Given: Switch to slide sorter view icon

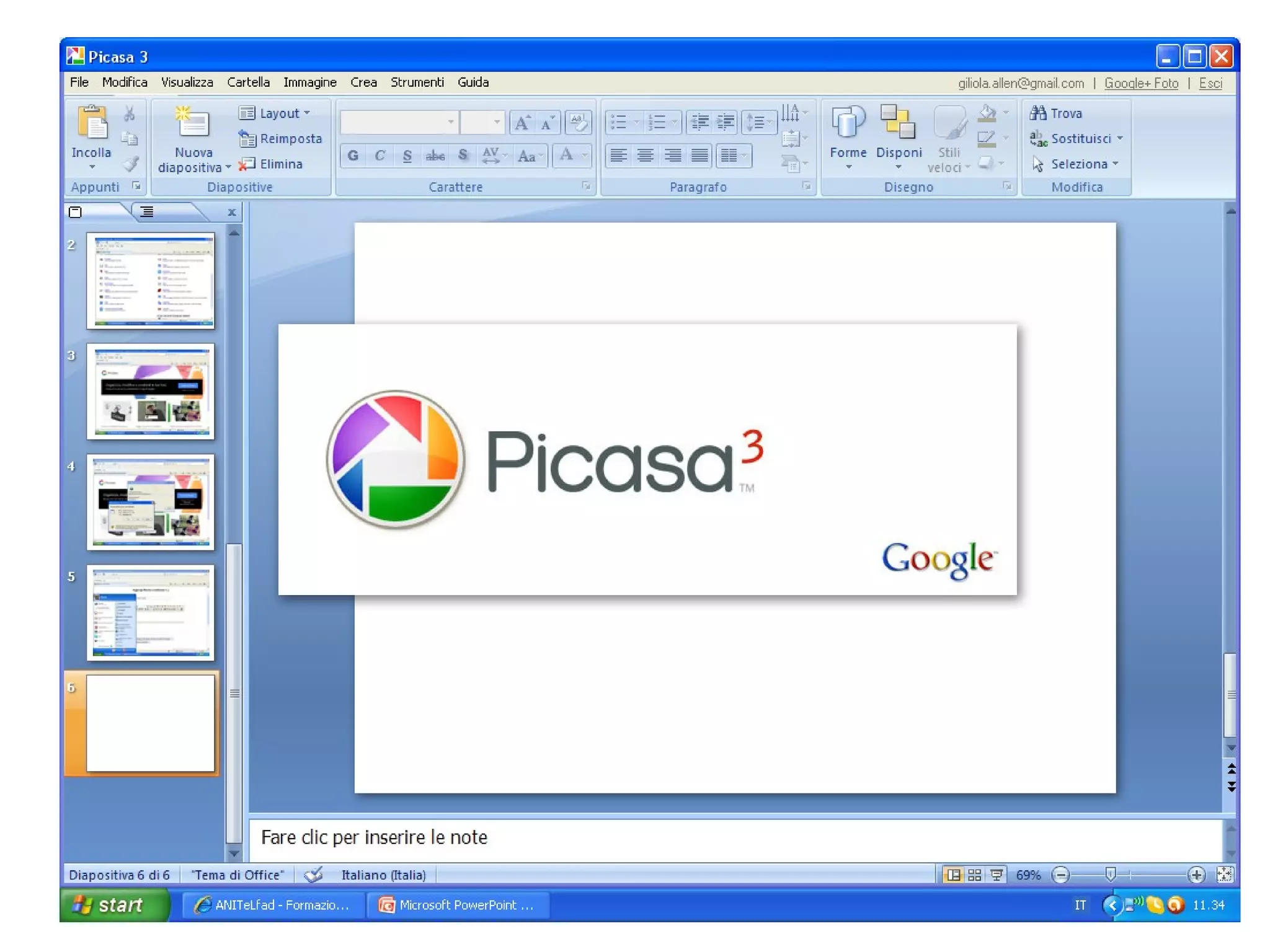Looking at the screenshot, I should (974, 875).
